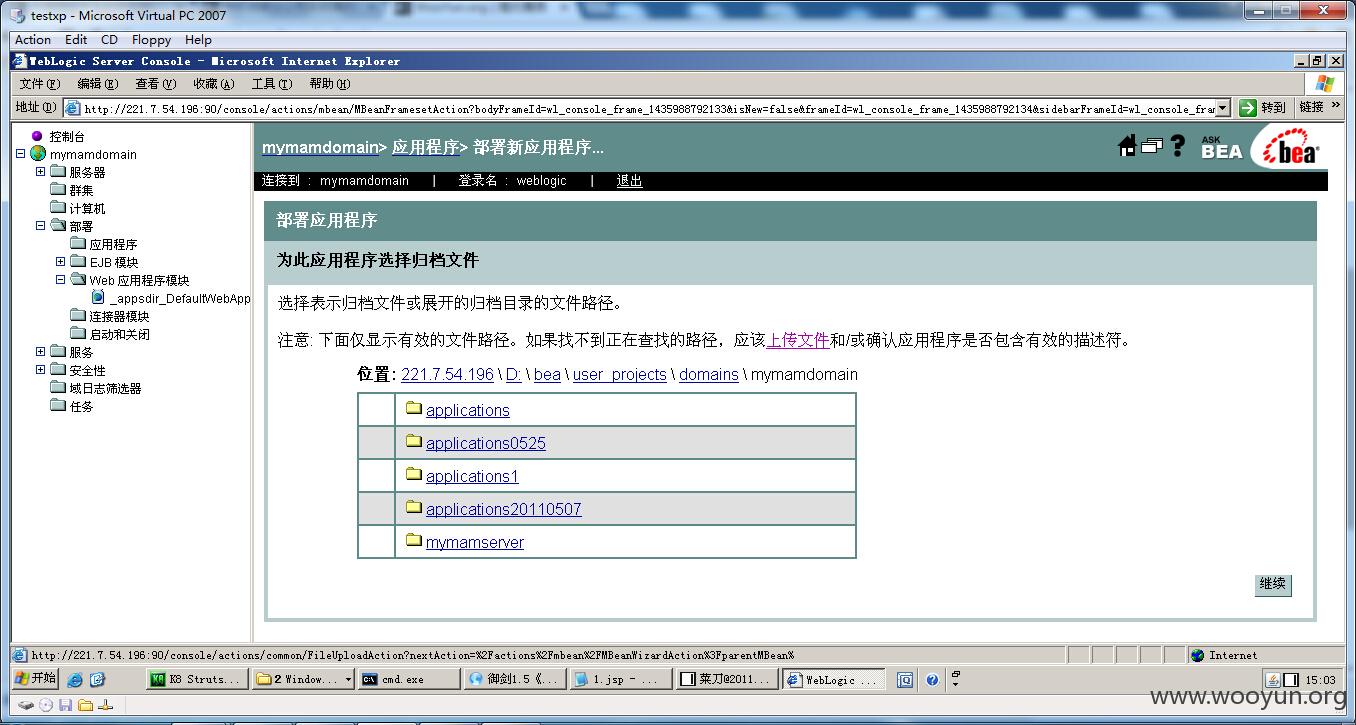Click the 退出 logout link
The width and height of the screenshot is (1356, 725).
click(x=629, y=181)
